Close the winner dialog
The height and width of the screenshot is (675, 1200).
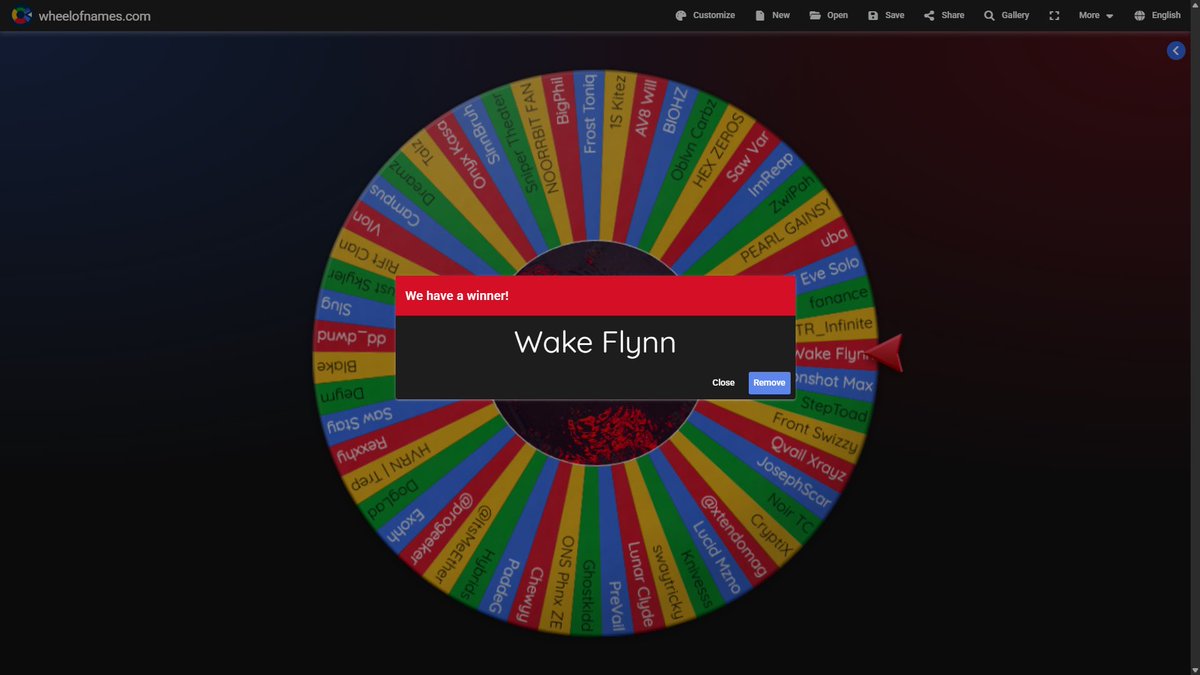[723, 383]
